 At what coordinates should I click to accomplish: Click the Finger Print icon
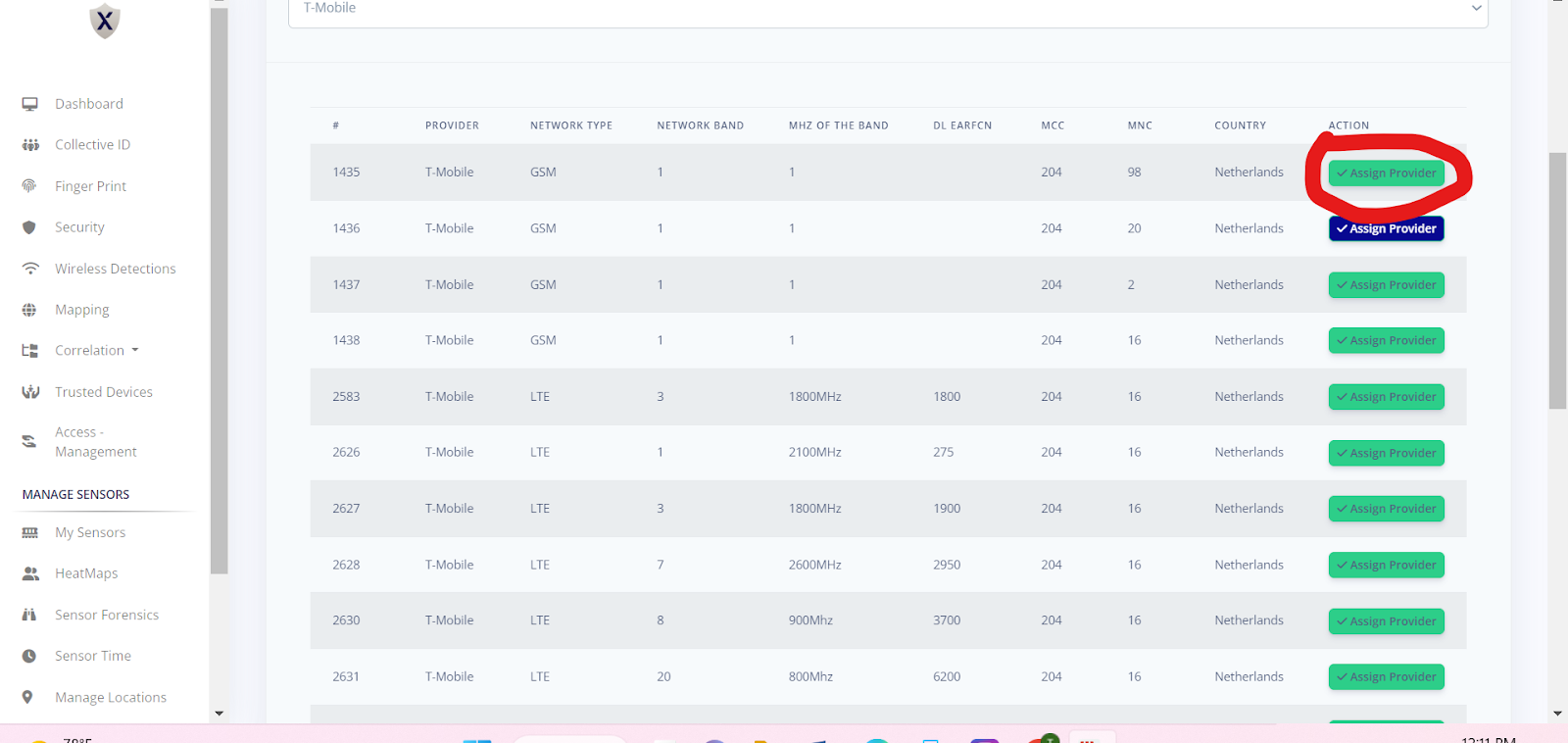(29, 186)
